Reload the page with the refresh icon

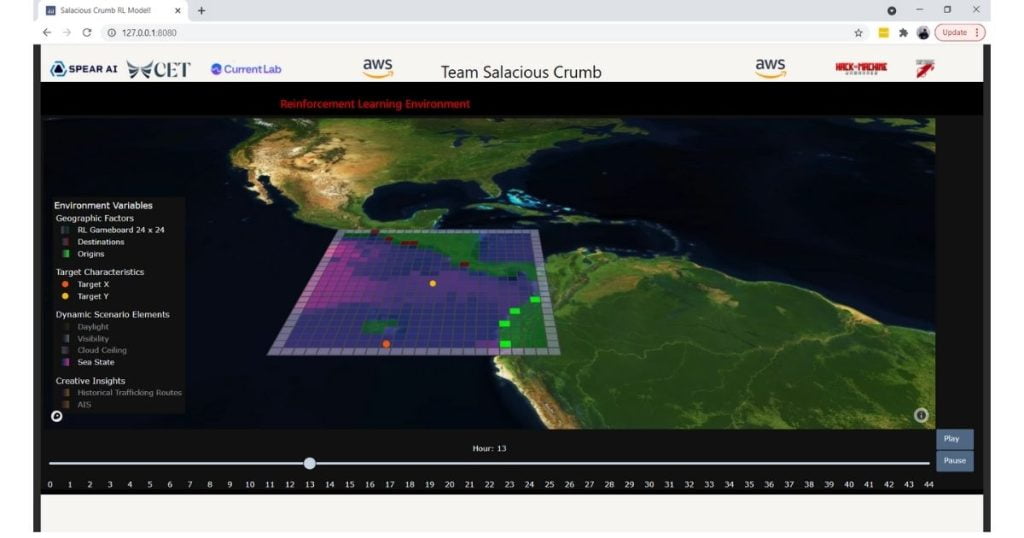[87, 32]
